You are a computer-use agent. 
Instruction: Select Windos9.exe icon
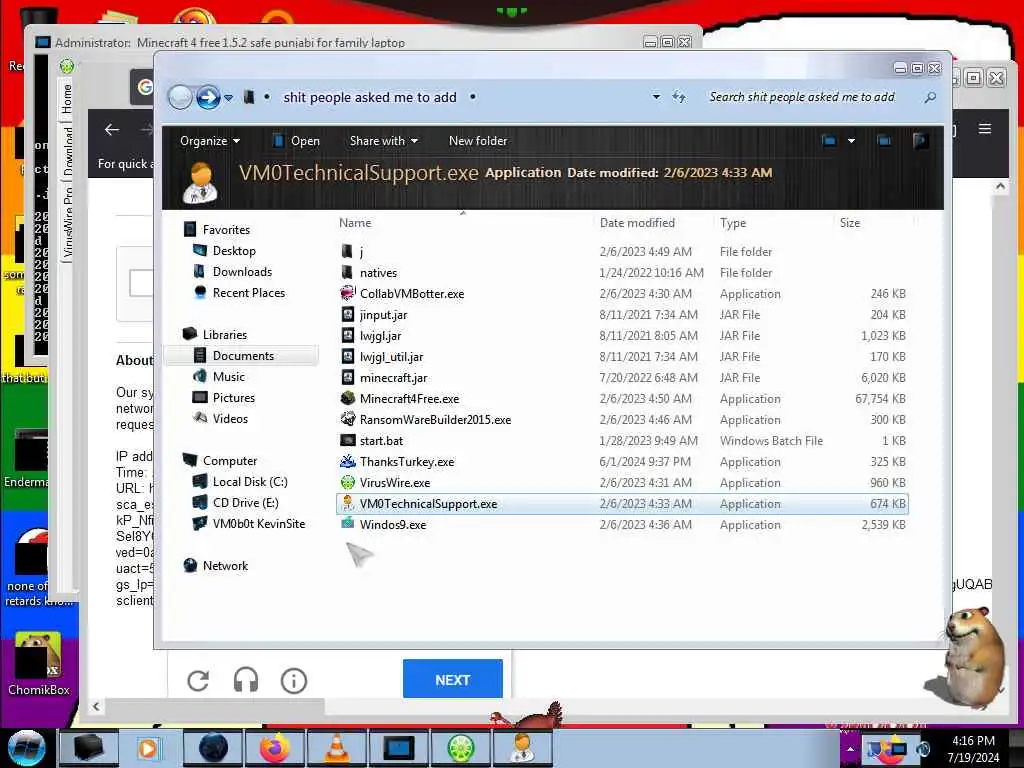click(347, 524)
